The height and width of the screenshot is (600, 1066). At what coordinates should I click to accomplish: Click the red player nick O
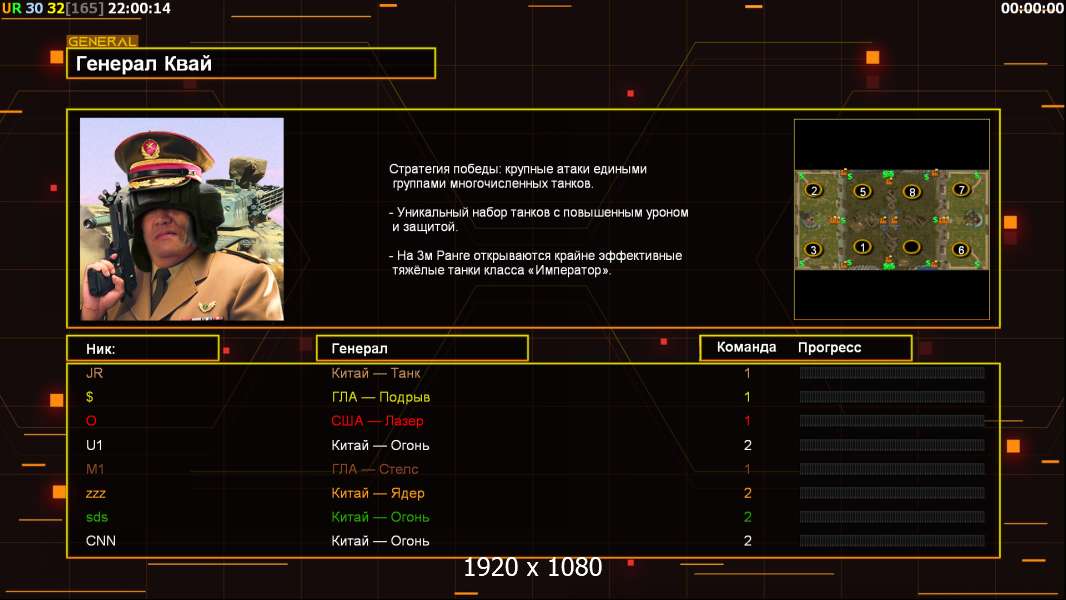coord(91,421)
